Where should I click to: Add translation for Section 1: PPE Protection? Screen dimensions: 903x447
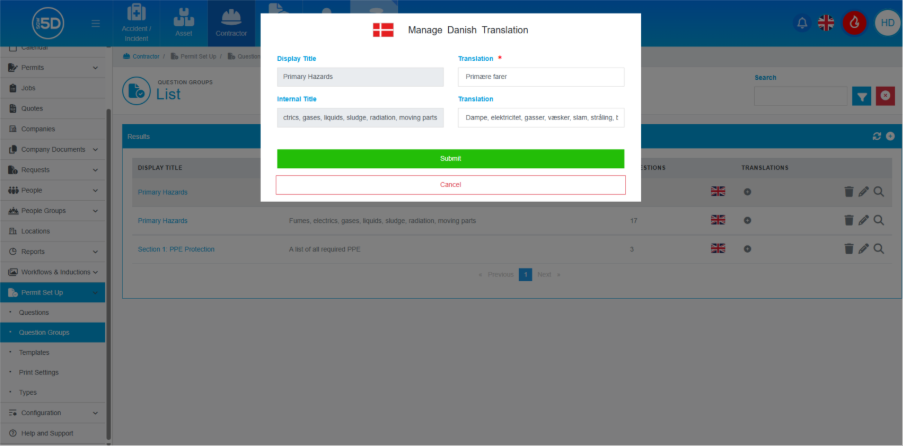click(x=747, y=249)
